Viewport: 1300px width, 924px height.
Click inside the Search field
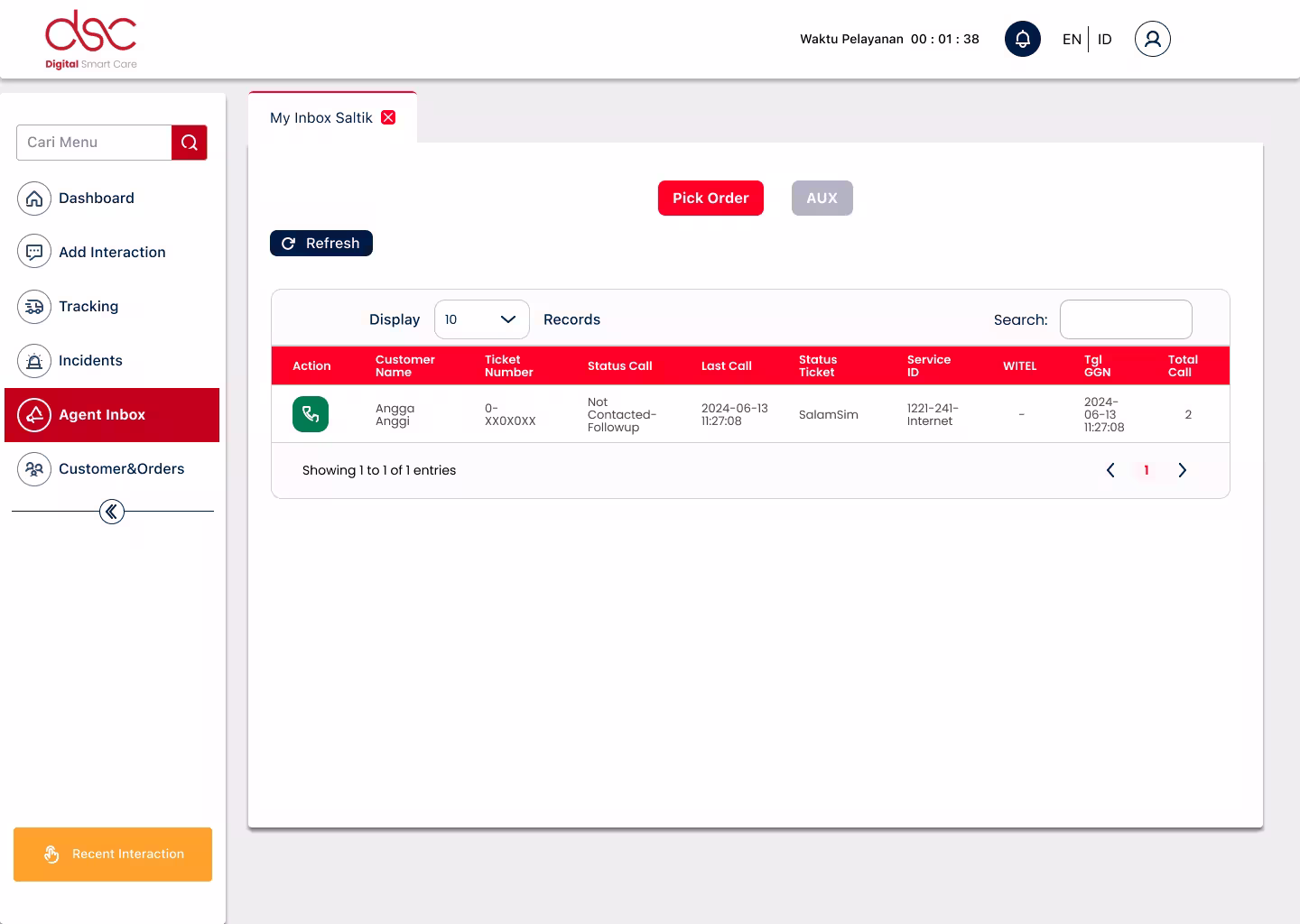(1125, 319)
